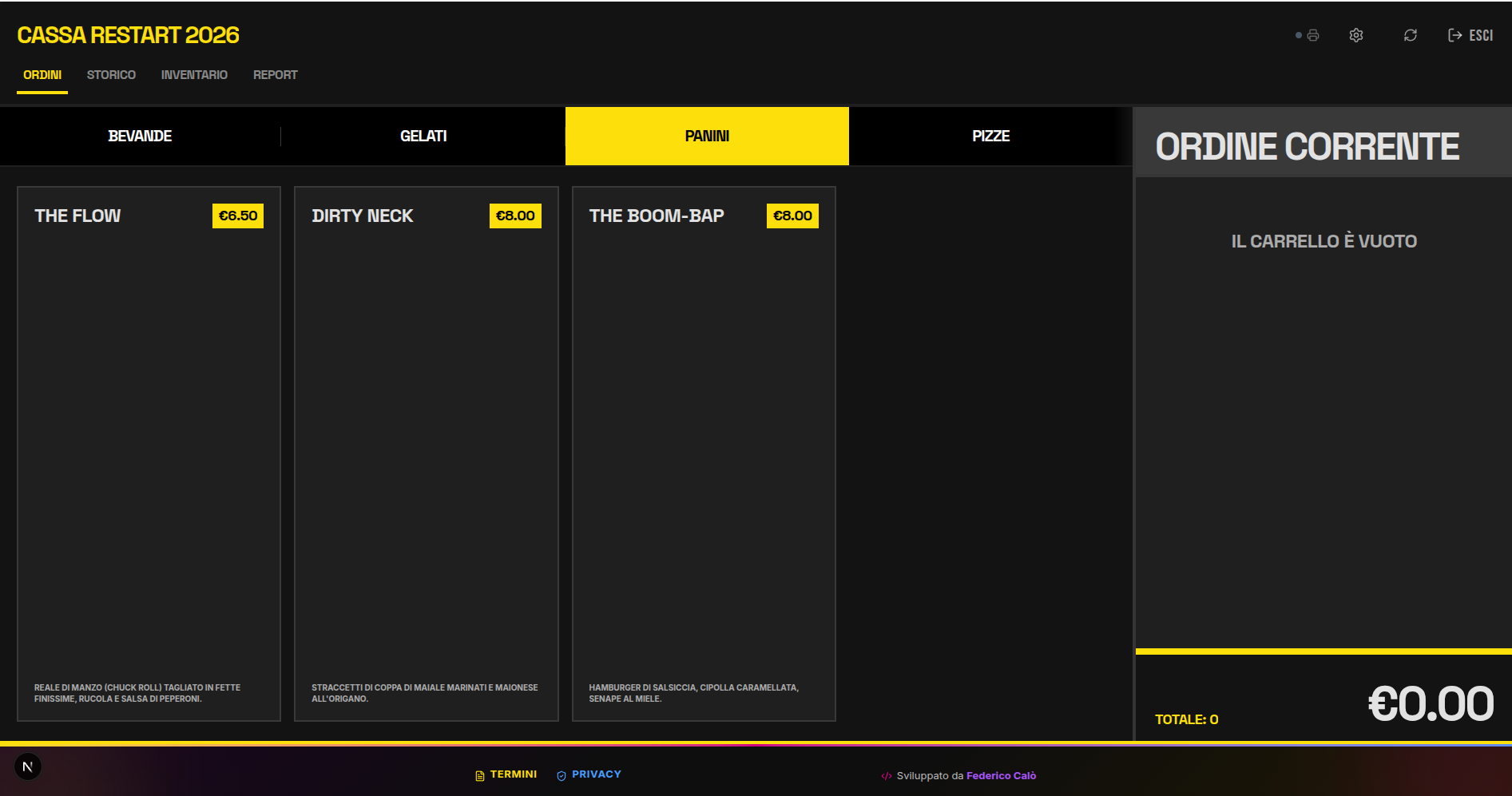Click the ORDINE CORRENTE heading
Viewport: 1512px width, 796px height.
(1308, 147)
